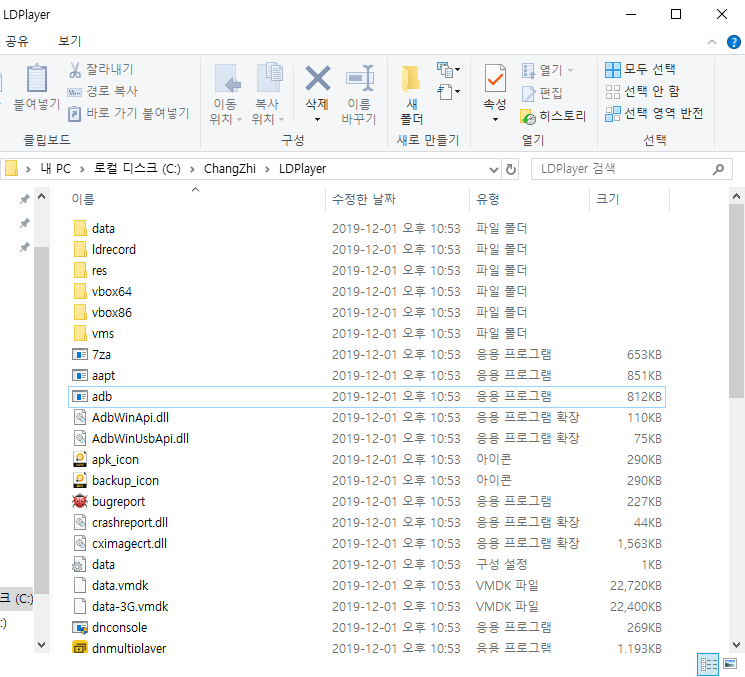Select the vms folder
This screenshot has height=677, width=745.
pyautogui.click(x=94, y=333)
